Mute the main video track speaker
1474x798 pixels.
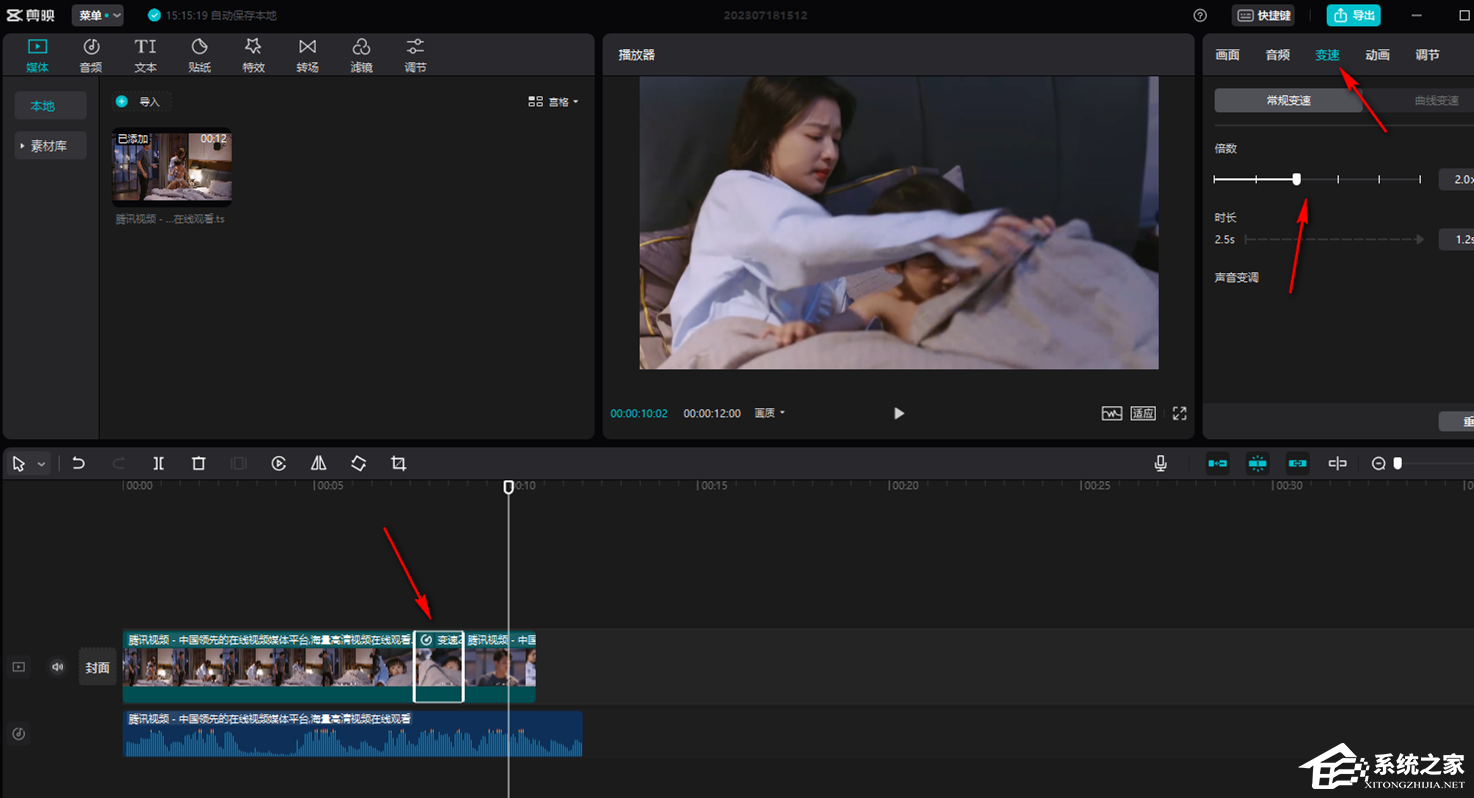point(57,666)
